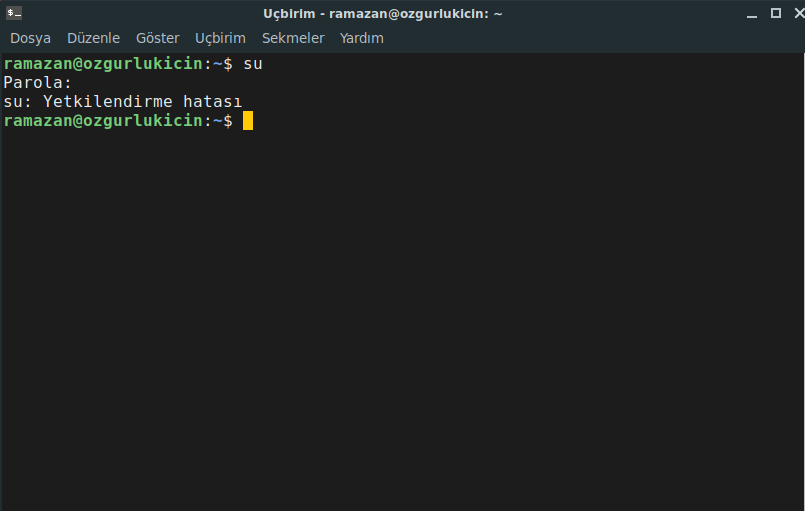Click the word 'Yetkilendirme' in the output
Viewport: 805px width, 511px height.
107,102
